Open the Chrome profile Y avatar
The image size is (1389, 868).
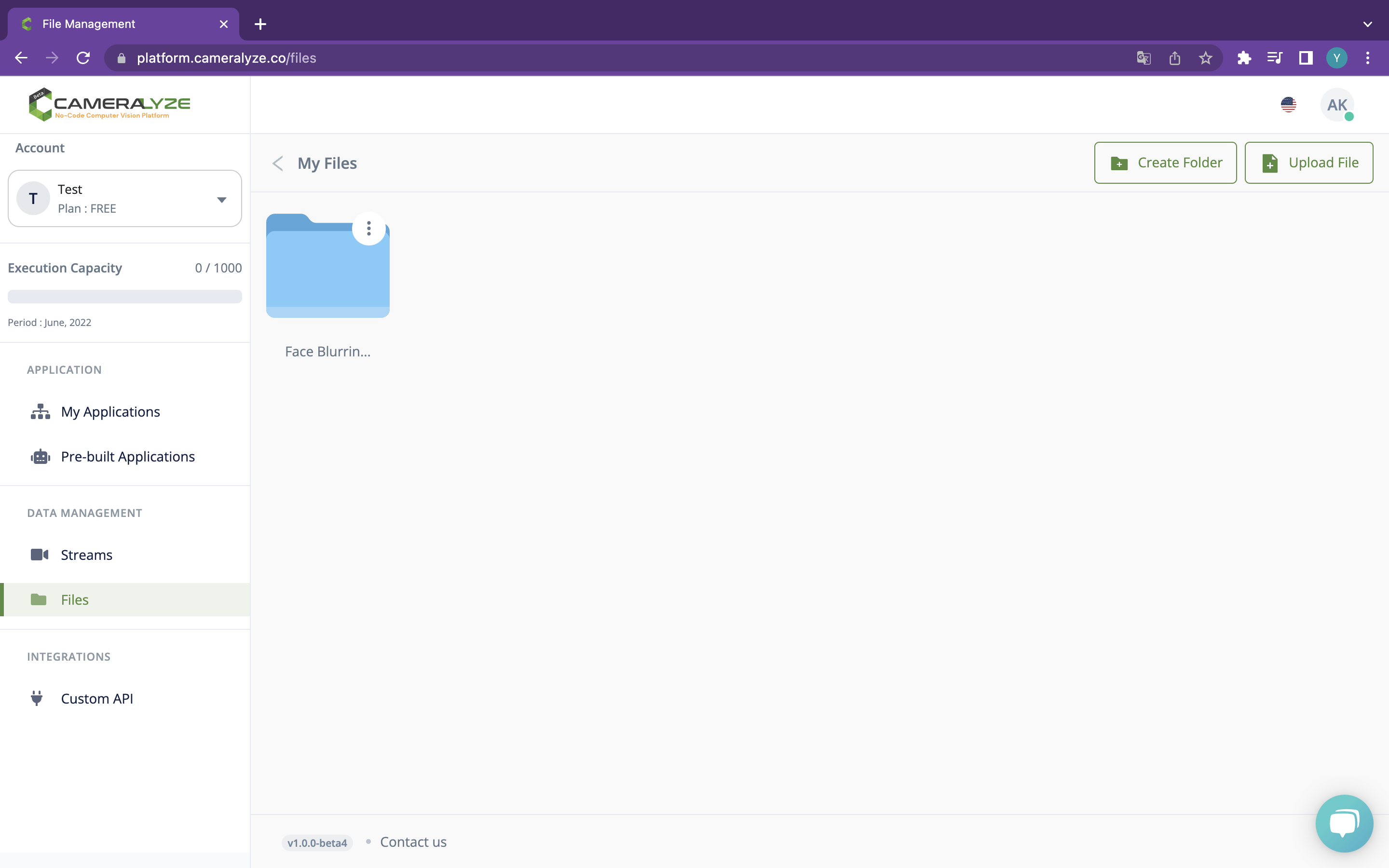(1337, 58)
